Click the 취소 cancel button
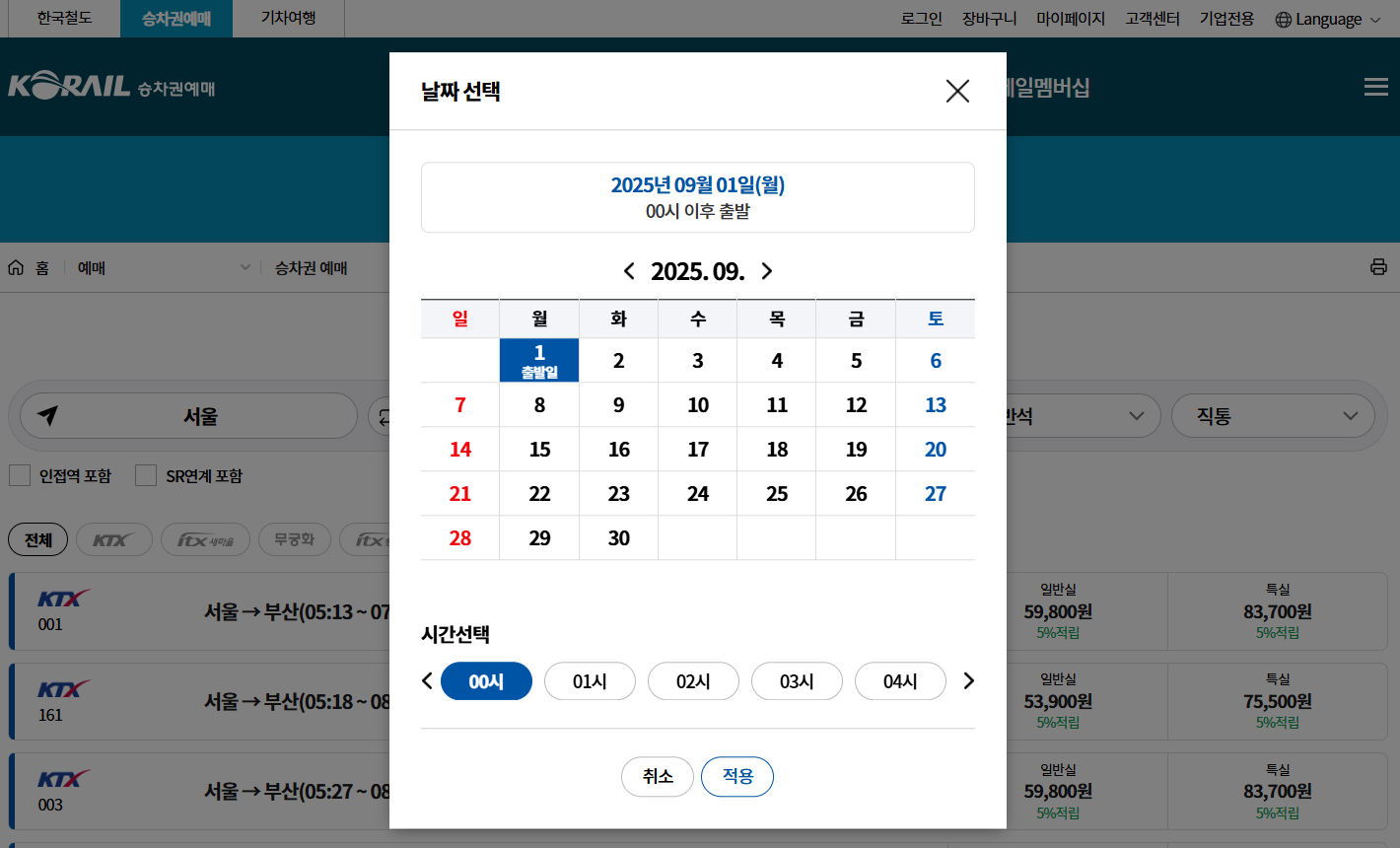Image resolution: width=1400 pixels, height=848 pixels. [657, 777]
